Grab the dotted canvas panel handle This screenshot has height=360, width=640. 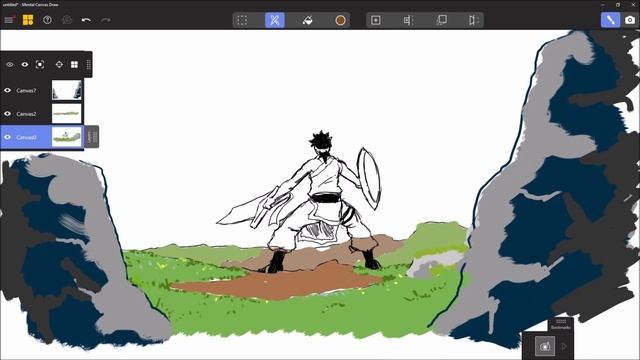[x=89, y=64]
